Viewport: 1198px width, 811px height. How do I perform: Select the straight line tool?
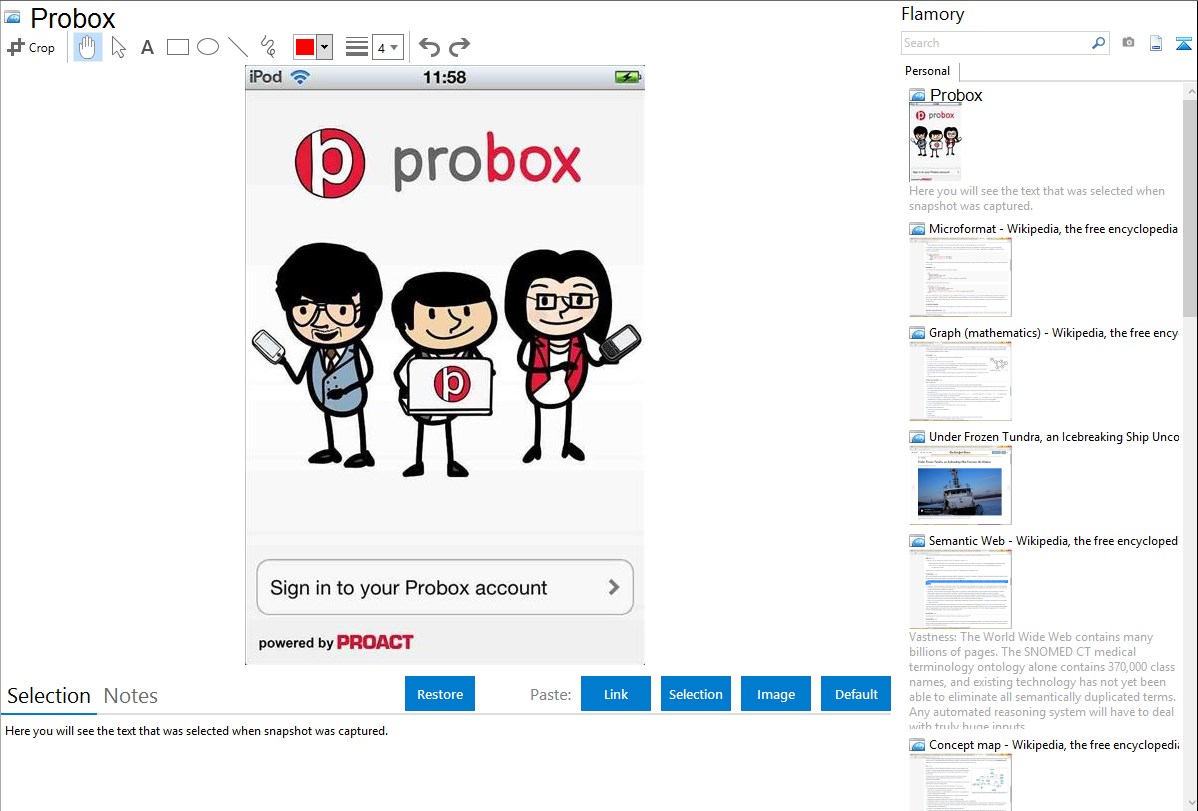click(238, 47)
